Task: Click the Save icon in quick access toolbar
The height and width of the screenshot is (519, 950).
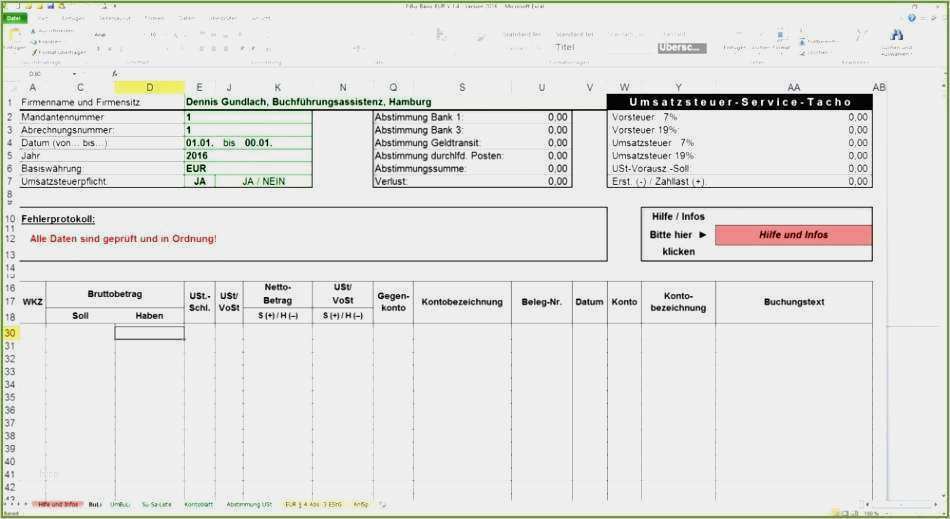Action: (x=51, y=5)
